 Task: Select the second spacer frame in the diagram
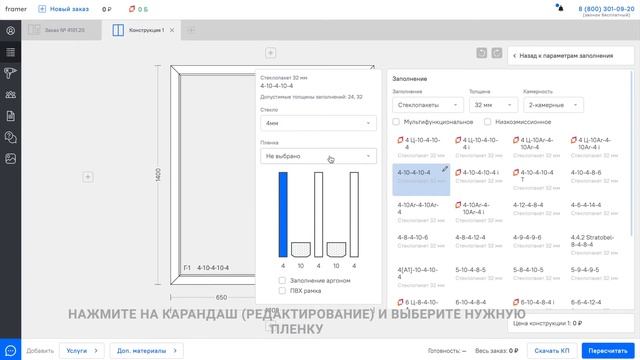336,250
